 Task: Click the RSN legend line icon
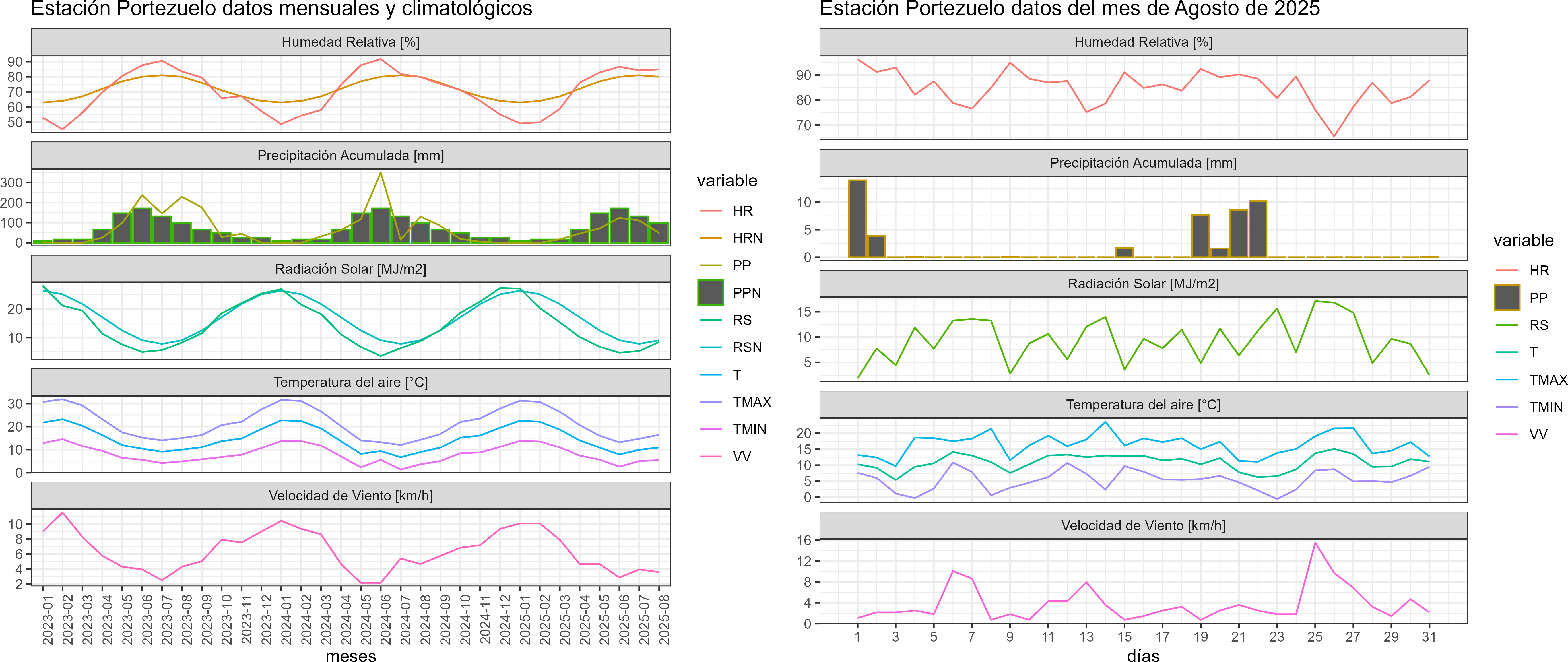pos(710,347)
